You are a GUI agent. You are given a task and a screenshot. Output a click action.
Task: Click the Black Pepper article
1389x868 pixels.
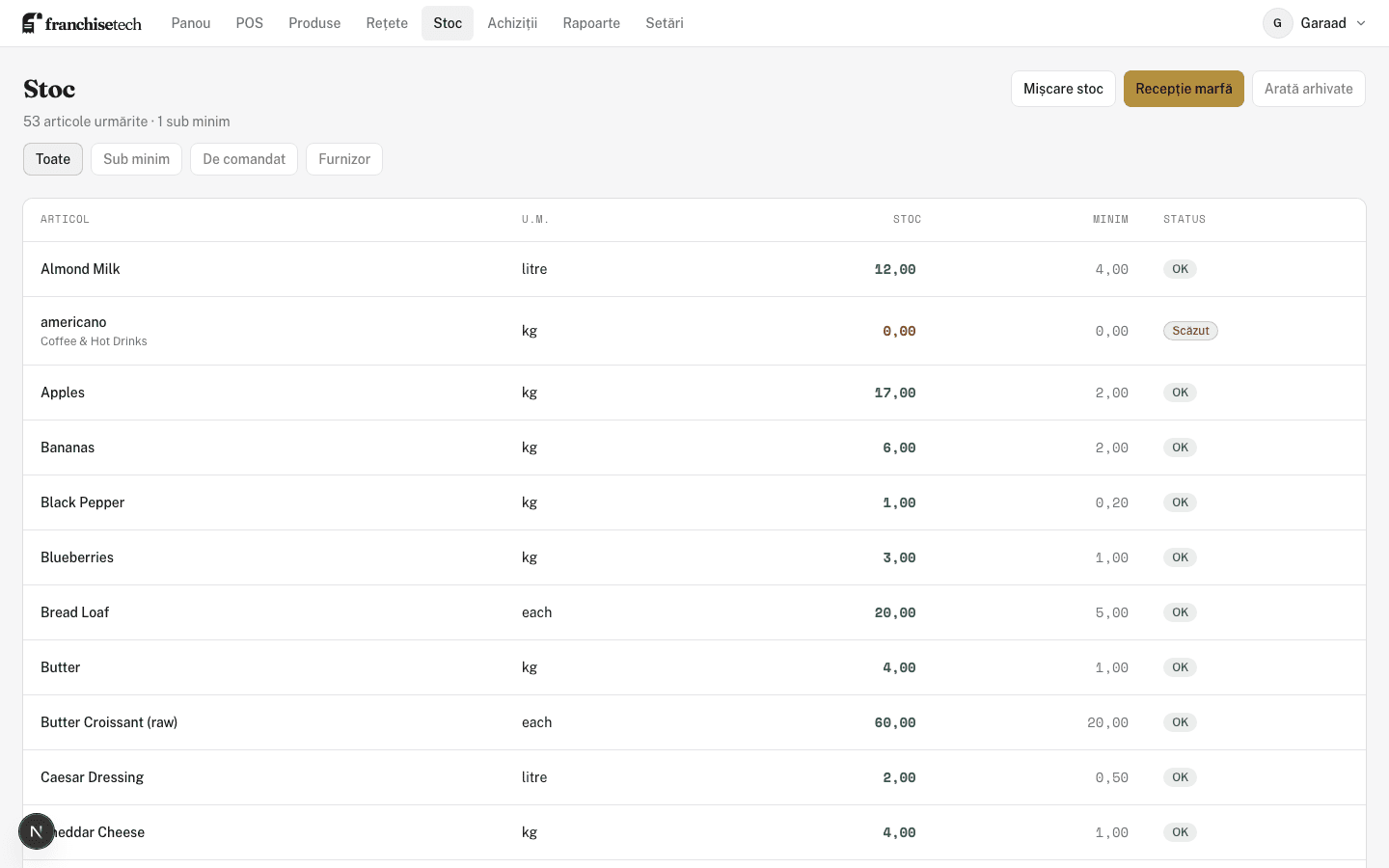[82, 502]
